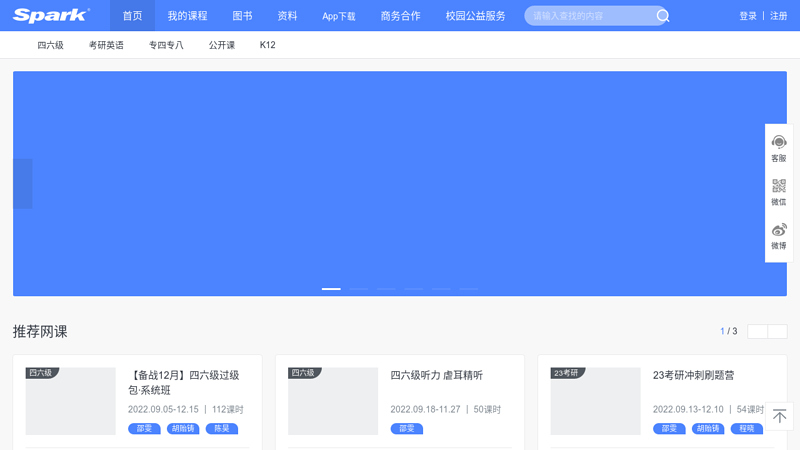Select the K12 category tab
This screenshot has height=450, width=800.
[267, 45]
